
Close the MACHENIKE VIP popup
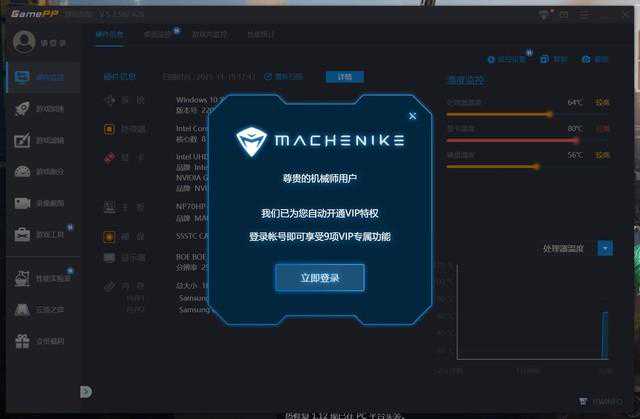412,116
